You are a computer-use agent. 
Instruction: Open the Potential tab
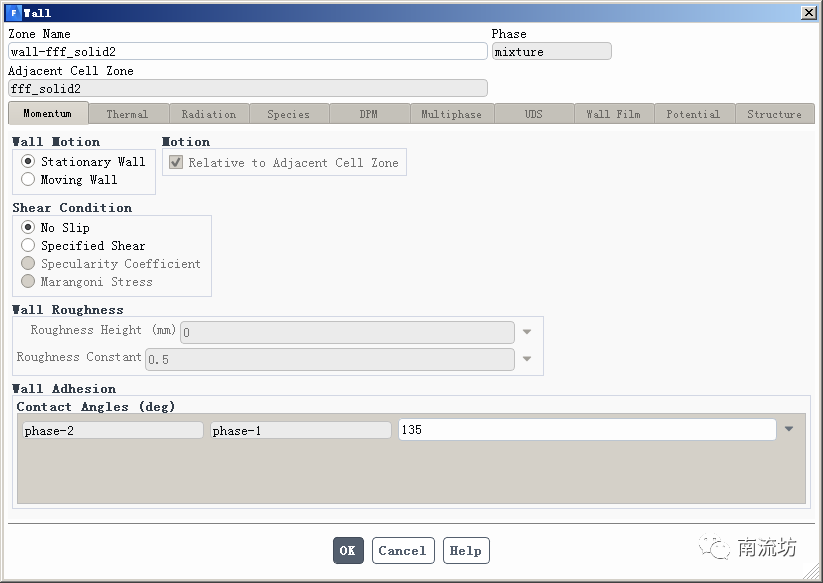tap(694, 114)
